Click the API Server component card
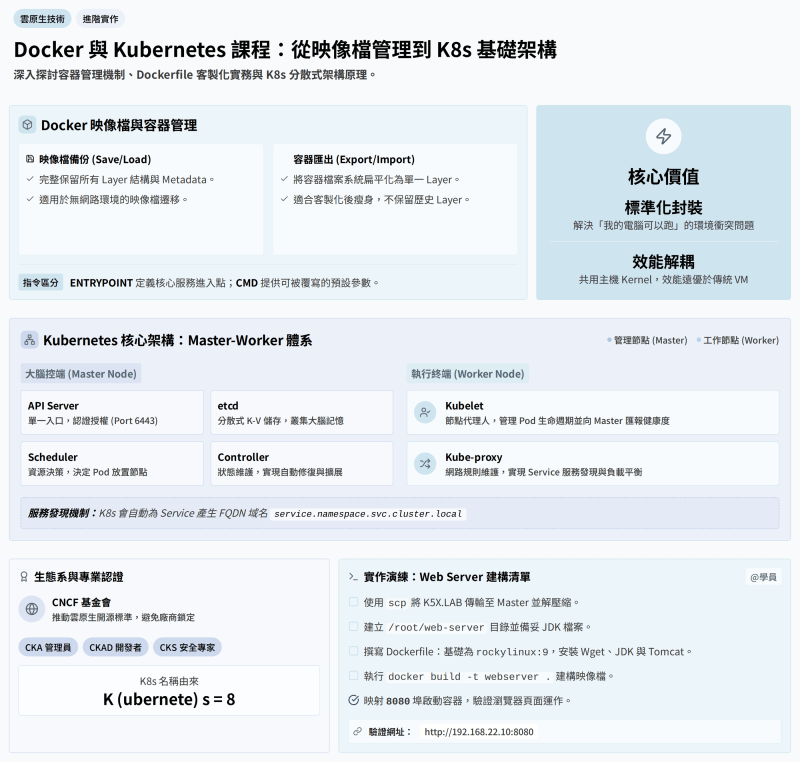 [x=112, y=412]
